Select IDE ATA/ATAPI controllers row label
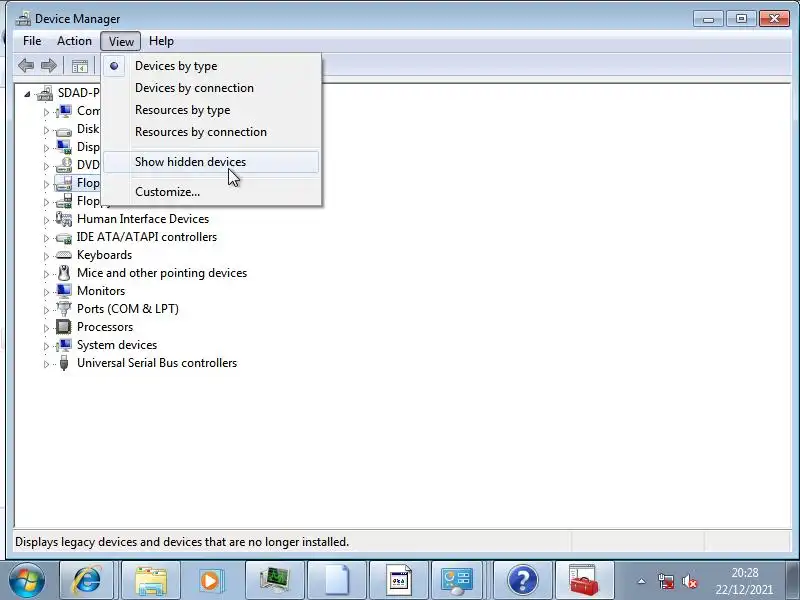 click(x=147, y=237)
